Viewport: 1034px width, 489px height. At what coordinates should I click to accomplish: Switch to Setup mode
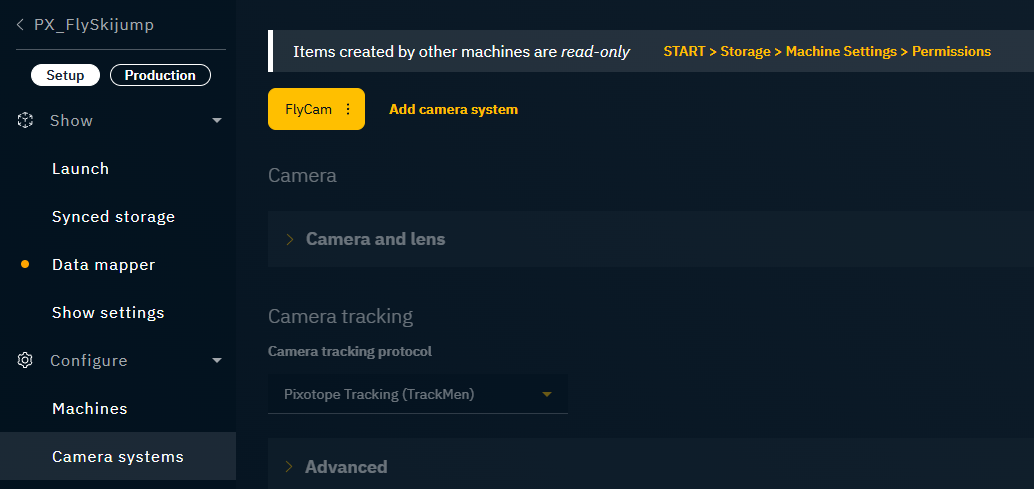tap(65, 75)
